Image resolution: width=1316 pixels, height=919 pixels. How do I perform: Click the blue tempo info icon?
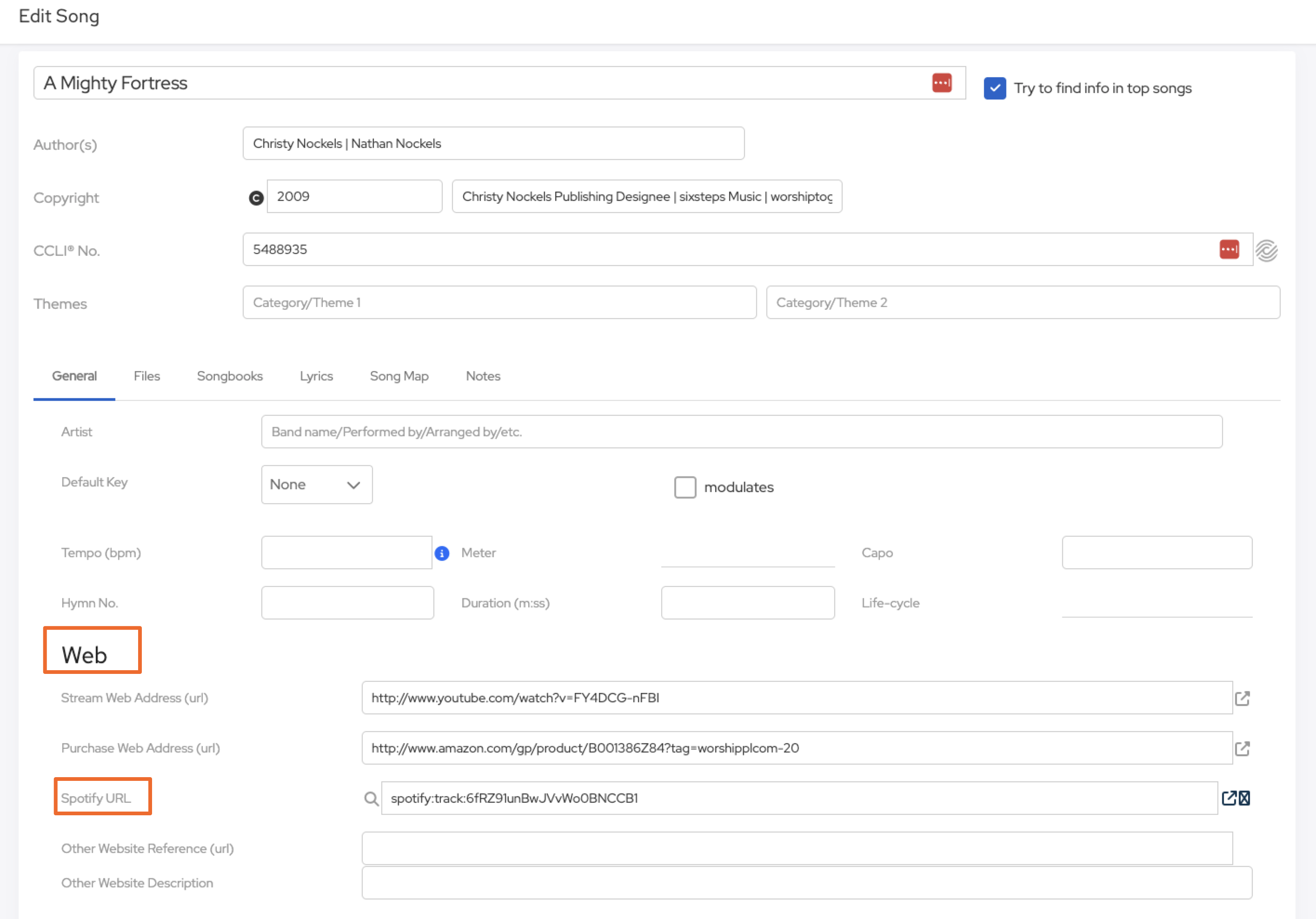point(442,553)
